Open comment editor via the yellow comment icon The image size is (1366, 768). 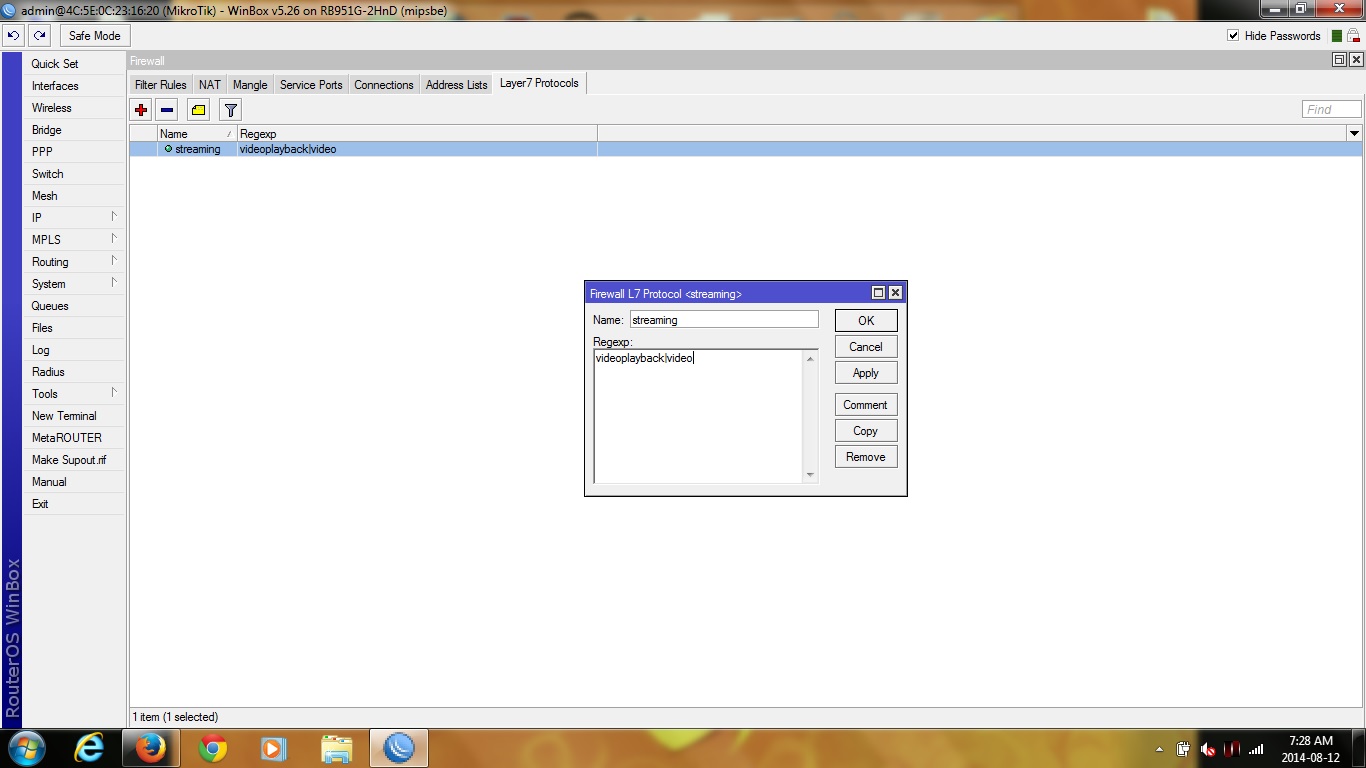(197, 109)
